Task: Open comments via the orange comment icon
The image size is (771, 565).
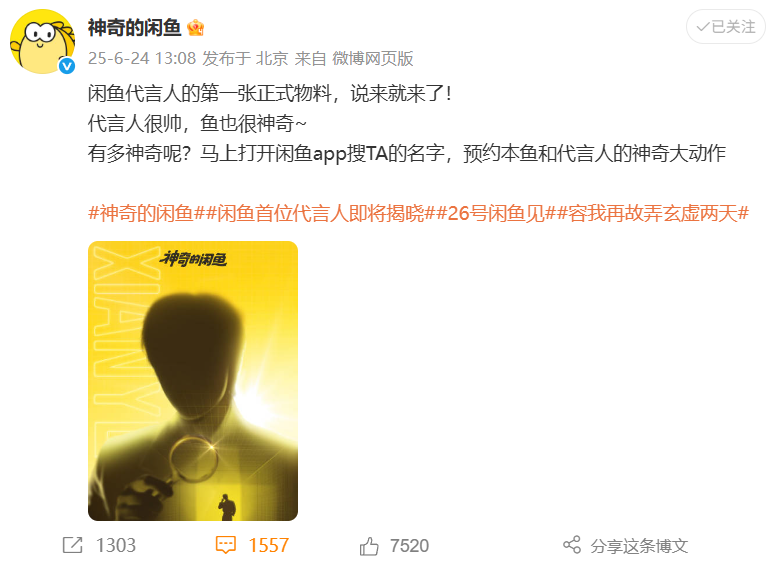Action: point(226,545)
